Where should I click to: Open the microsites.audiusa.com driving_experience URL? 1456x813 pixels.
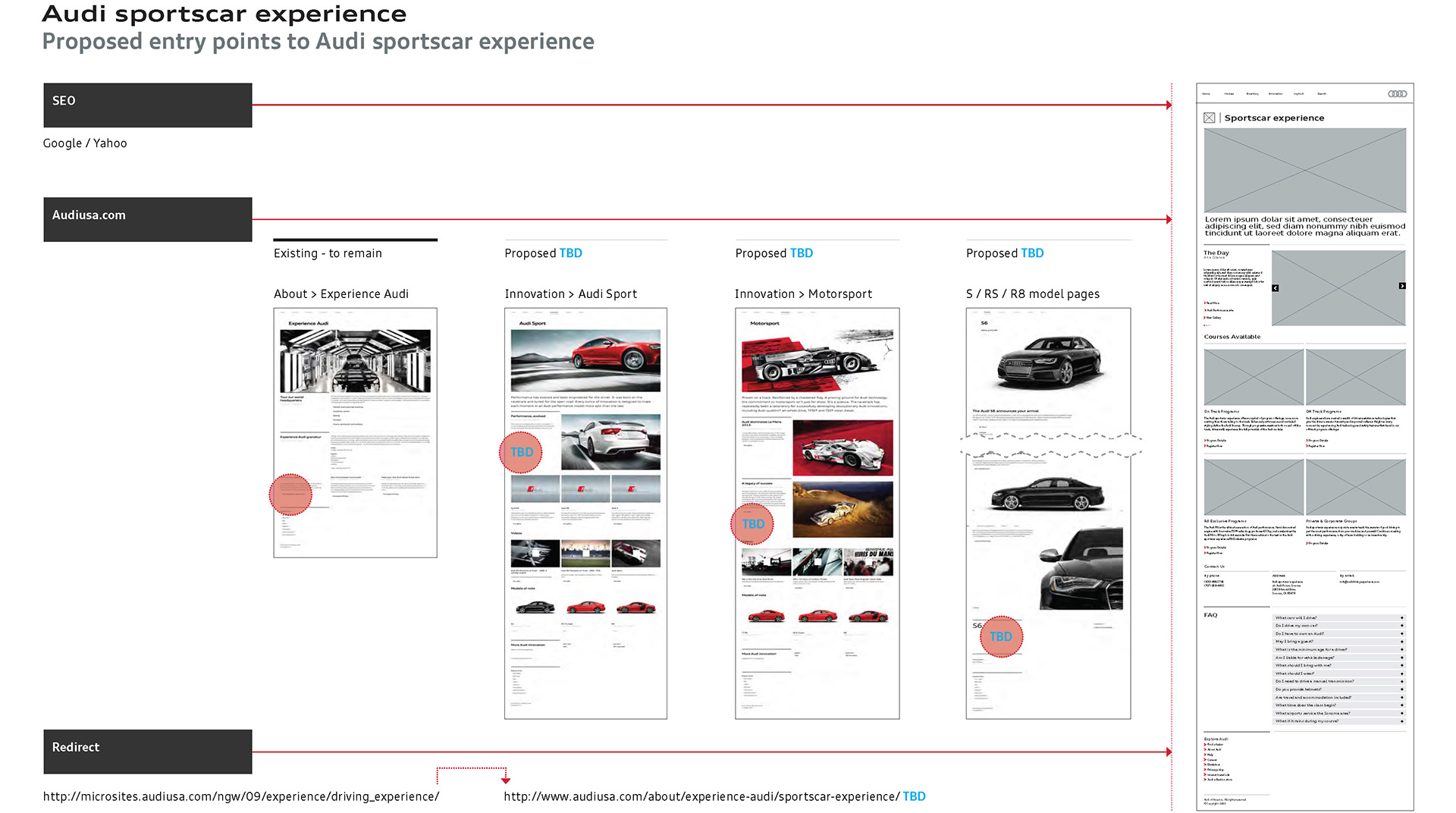[x=241, y=797]
